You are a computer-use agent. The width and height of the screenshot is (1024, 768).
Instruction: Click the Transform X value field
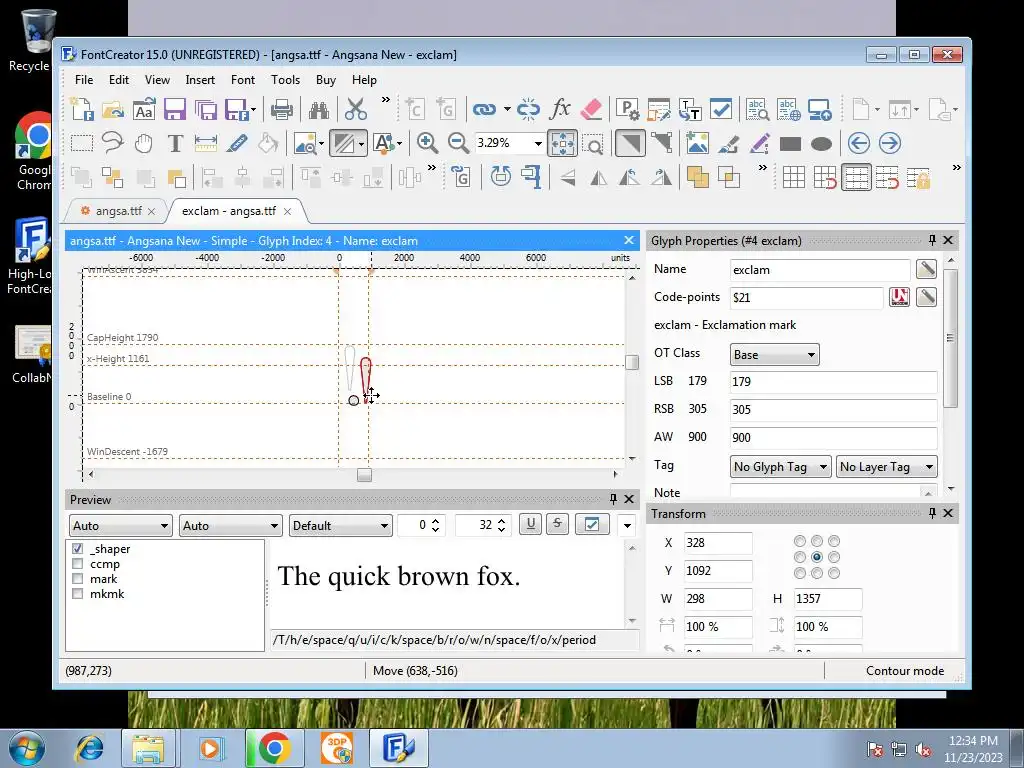(718, 543)
